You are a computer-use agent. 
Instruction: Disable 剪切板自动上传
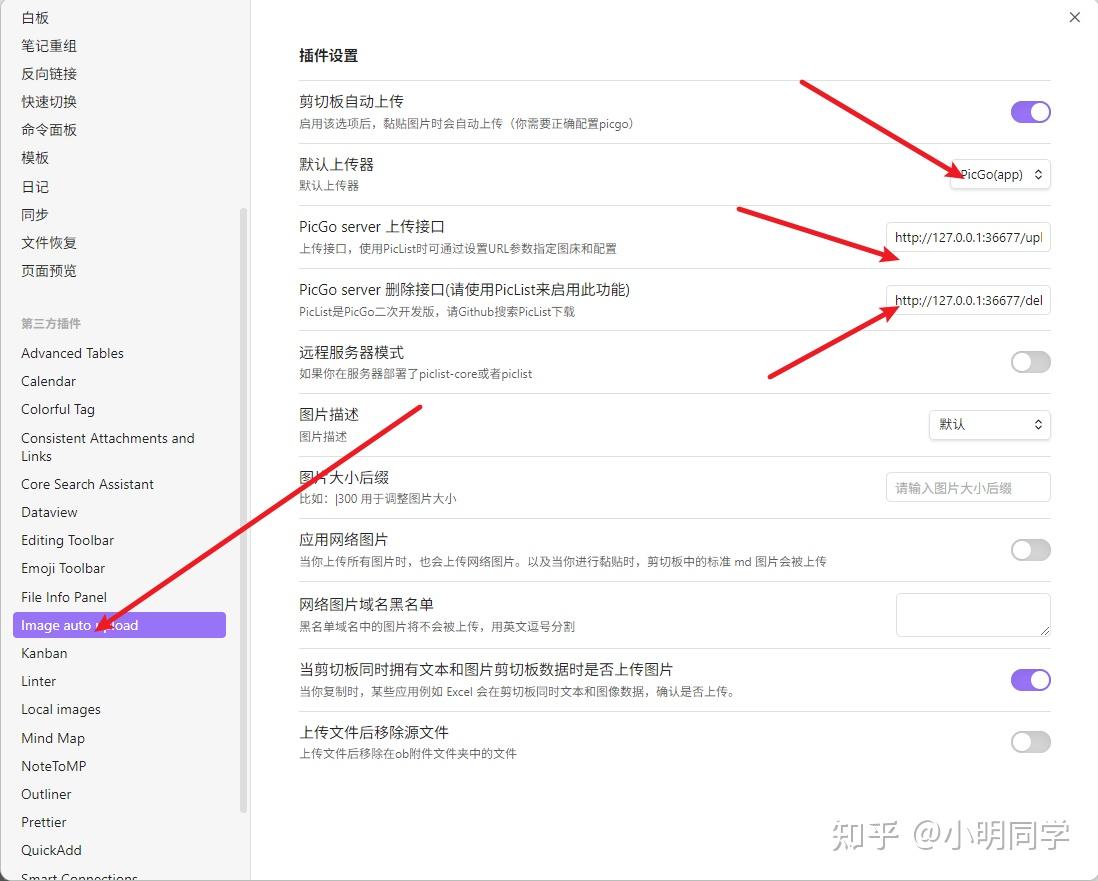[x=1030, y=112]
